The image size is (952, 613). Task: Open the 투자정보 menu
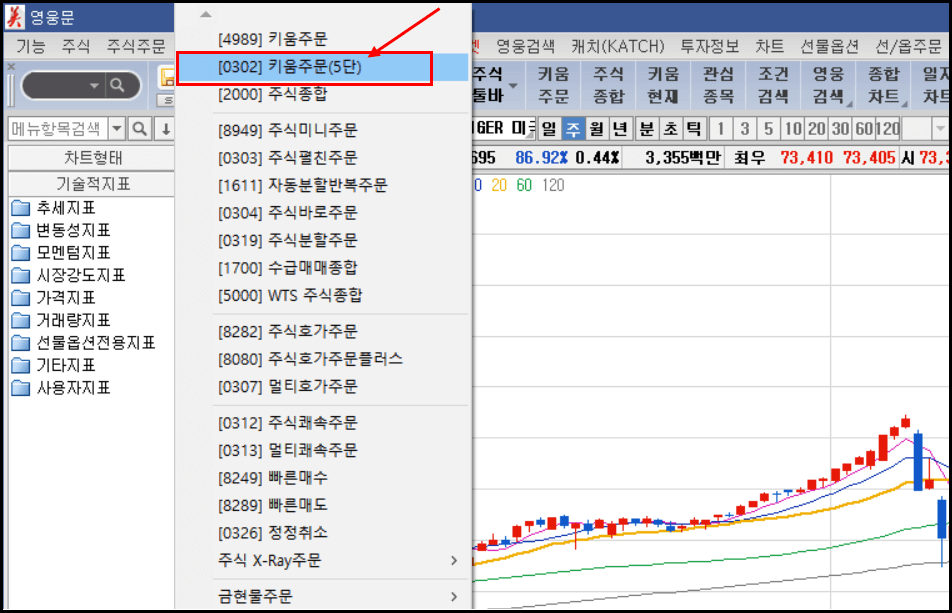(x=709, y=46)
